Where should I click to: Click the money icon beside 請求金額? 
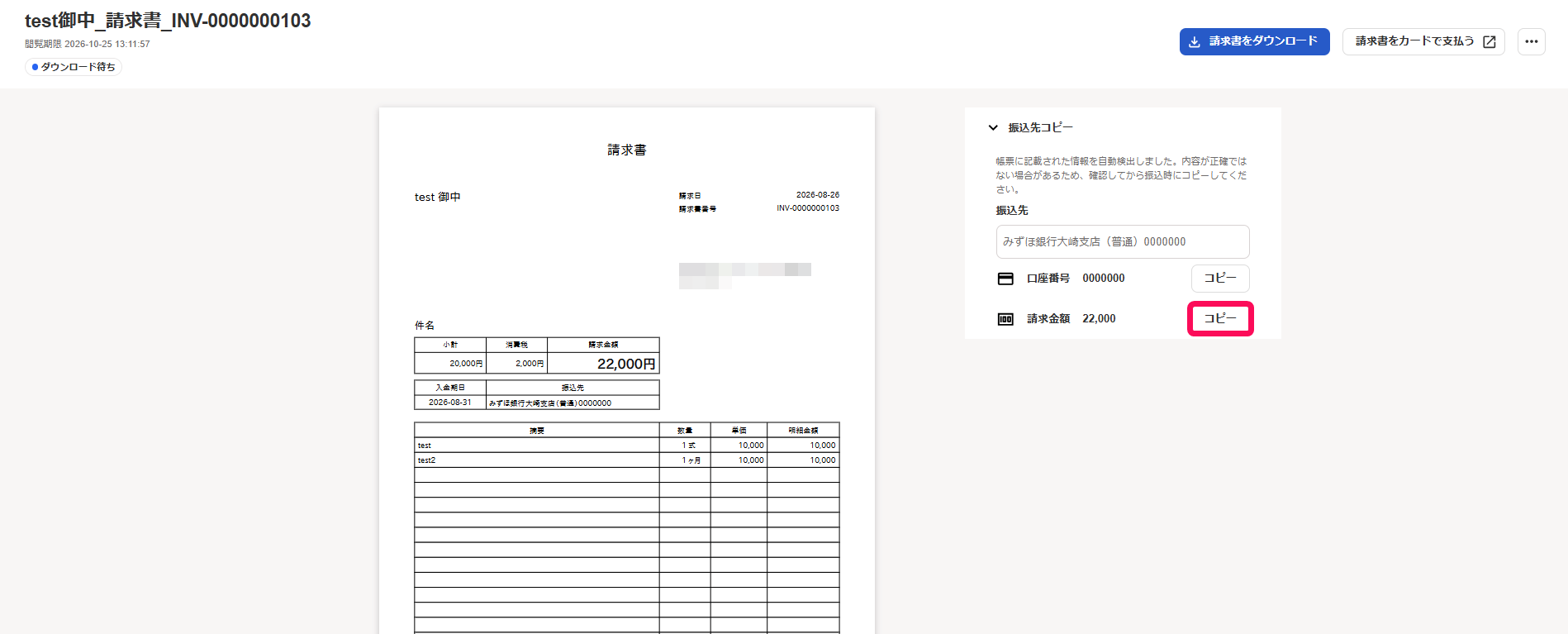point(1005,319)
